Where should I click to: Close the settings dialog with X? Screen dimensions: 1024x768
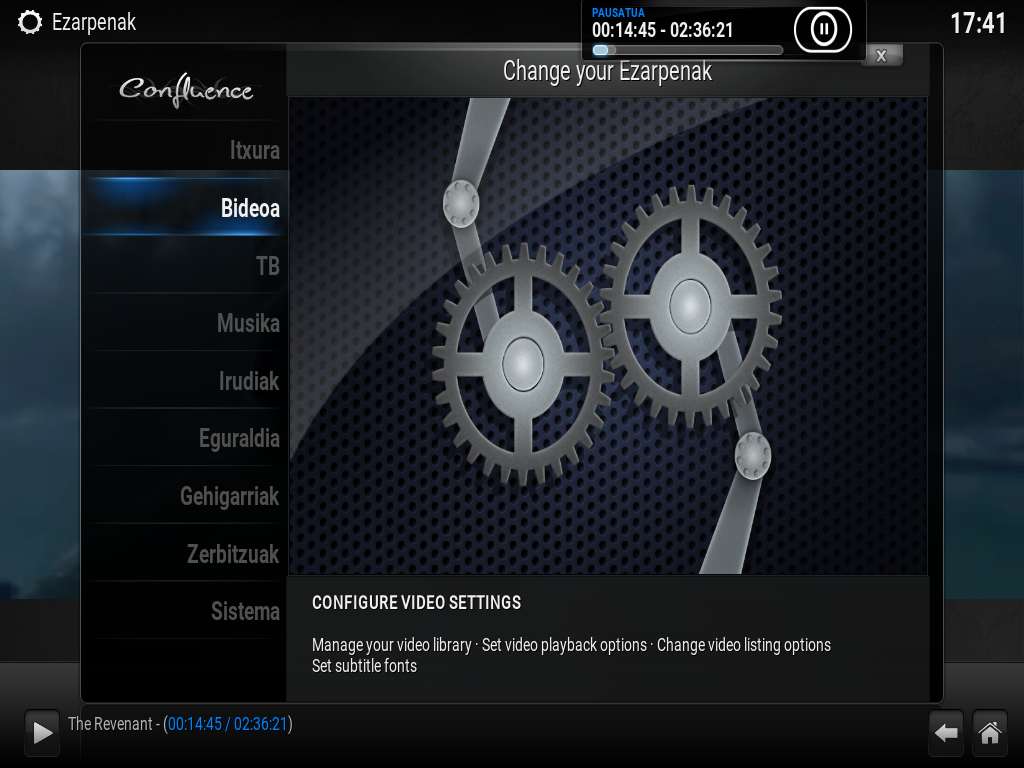point(882,56)
